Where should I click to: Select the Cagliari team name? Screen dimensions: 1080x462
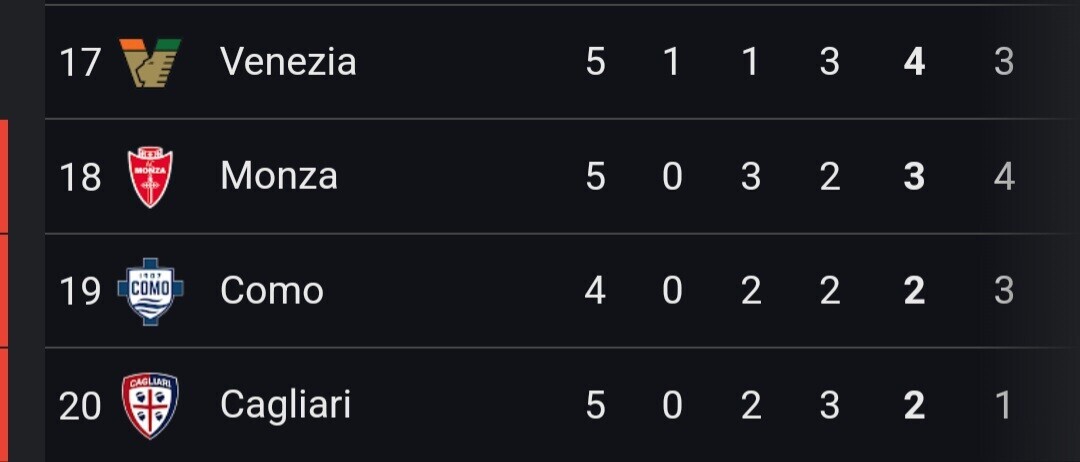coord(286,405)
